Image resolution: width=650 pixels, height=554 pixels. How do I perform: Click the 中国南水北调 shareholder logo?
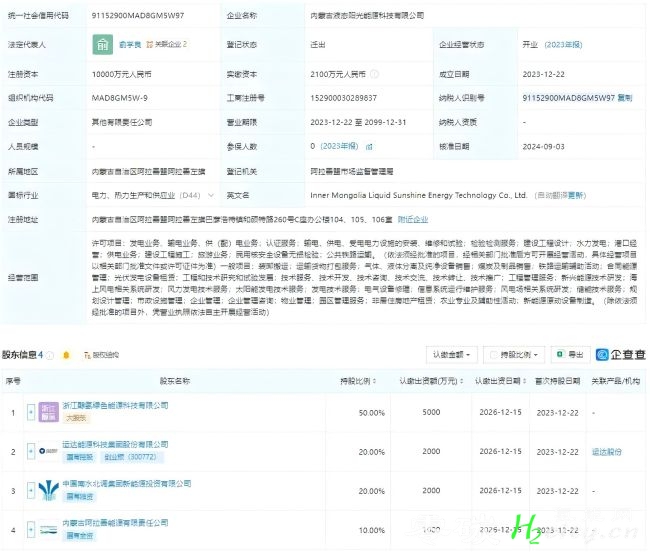[x=49, y=490]
